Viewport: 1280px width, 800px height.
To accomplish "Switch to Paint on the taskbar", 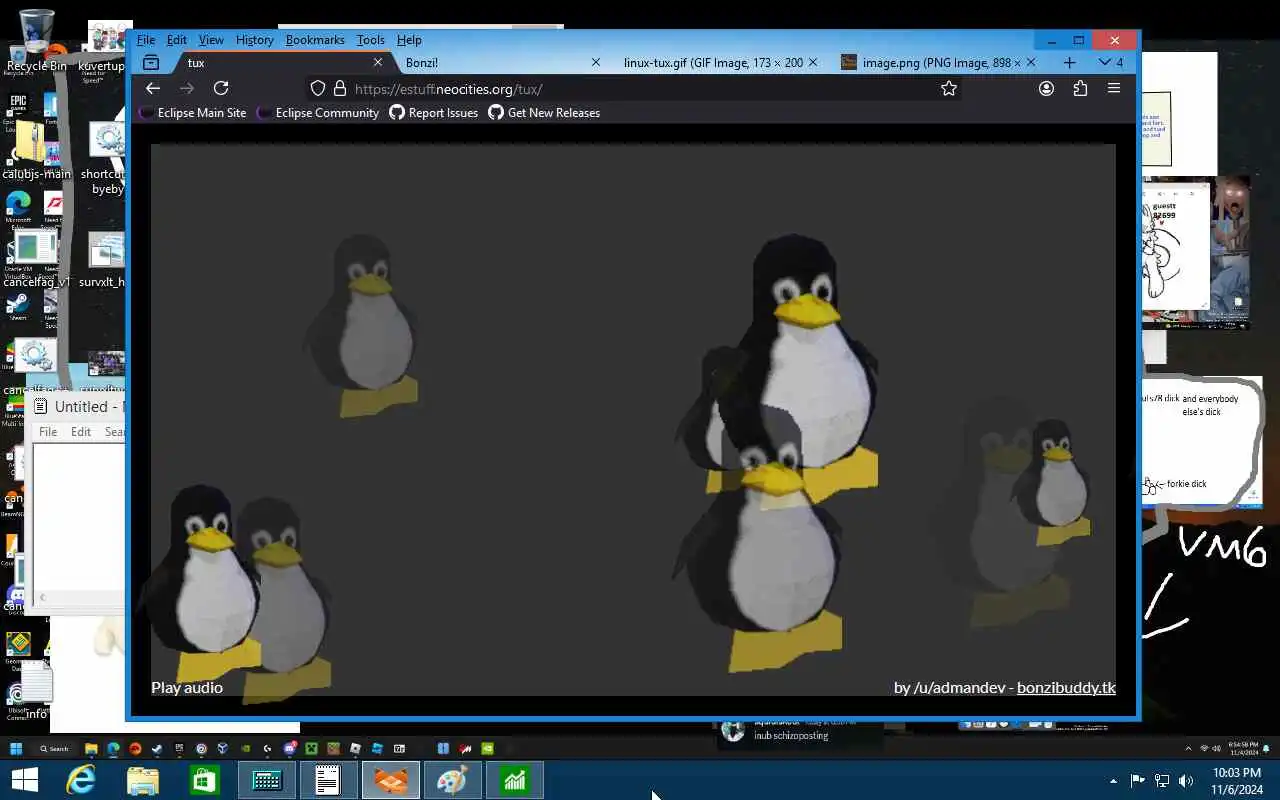I will point(453,780).
